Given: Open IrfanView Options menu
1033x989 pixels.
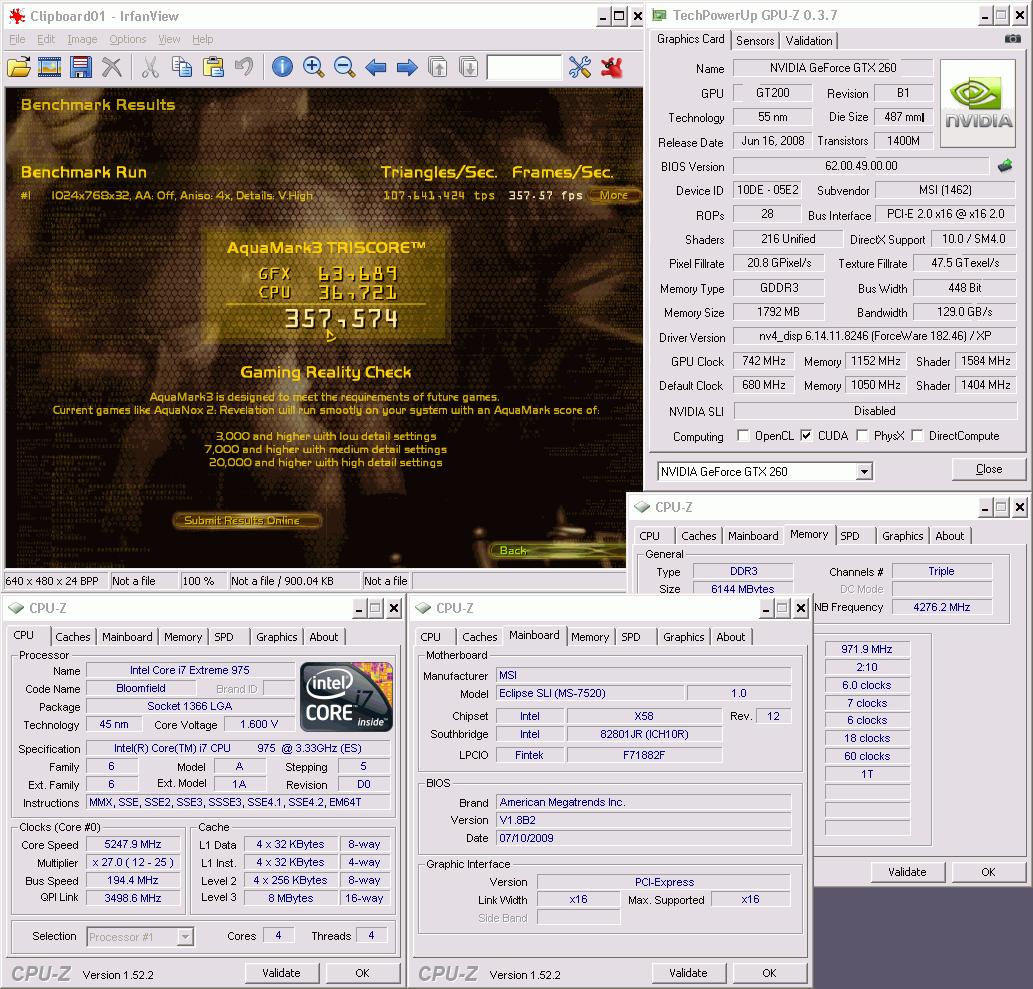Looking at the screenshot, I should coord(128,40).
